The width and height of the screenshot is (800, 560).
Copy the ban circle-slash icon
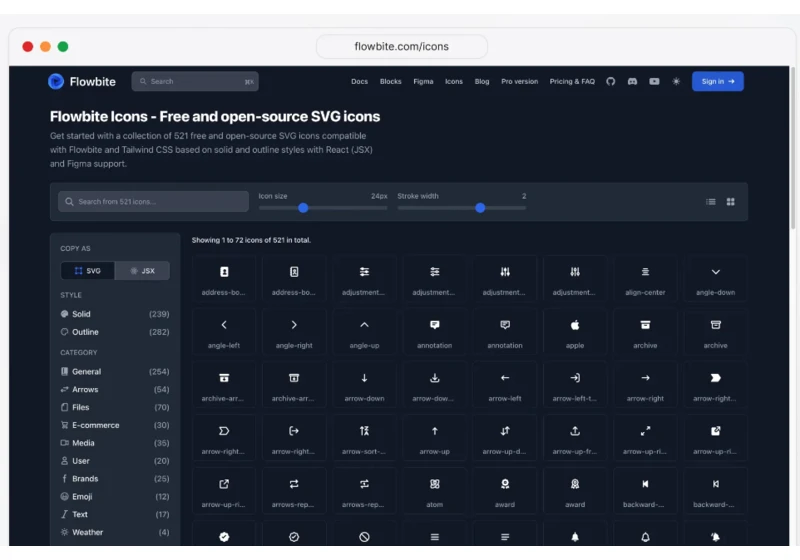pyautogui.click(x=364, y=536)
